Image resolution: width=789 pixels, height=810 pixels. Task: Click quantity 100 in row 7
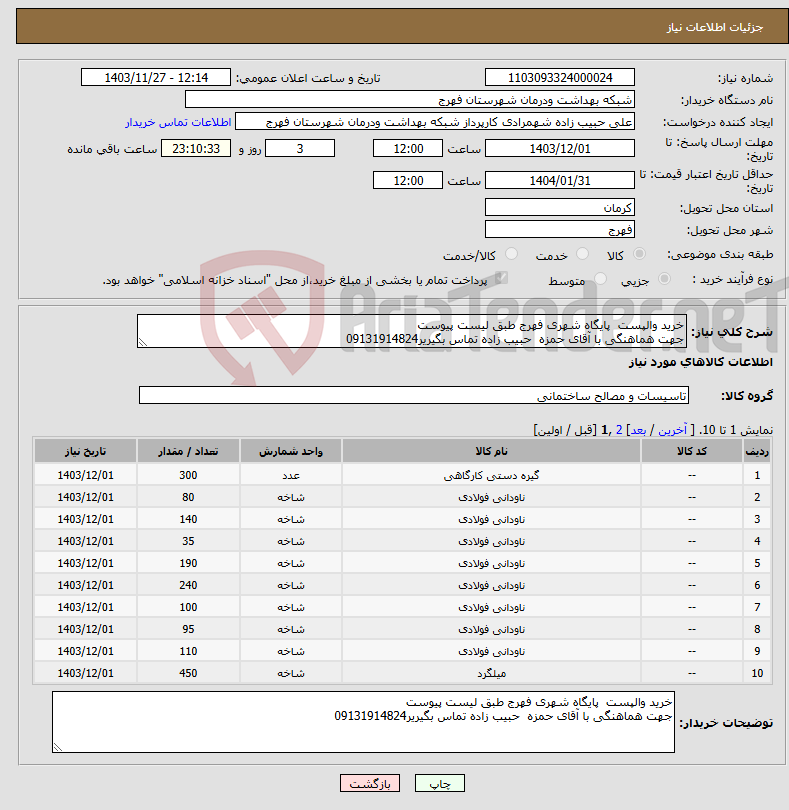(188, 607)
